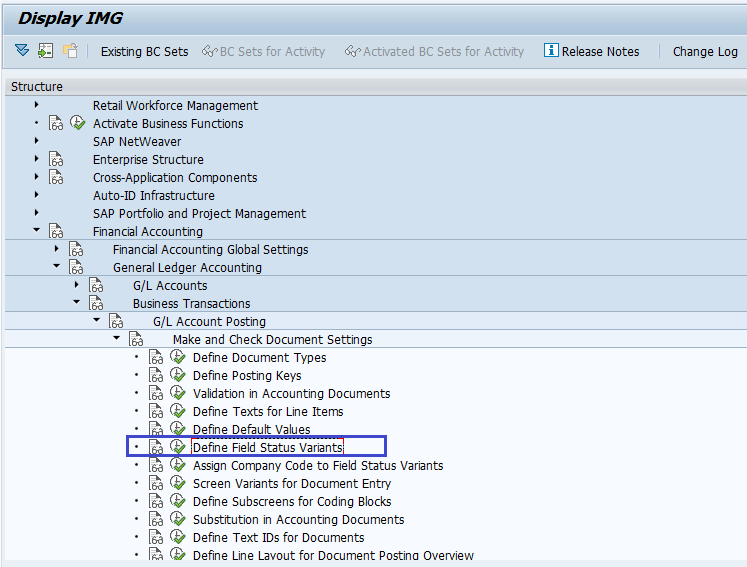Open documentation icon for G/L Account Posting
The width and height of the screenshot is (747, 567).
coord(116,321)
